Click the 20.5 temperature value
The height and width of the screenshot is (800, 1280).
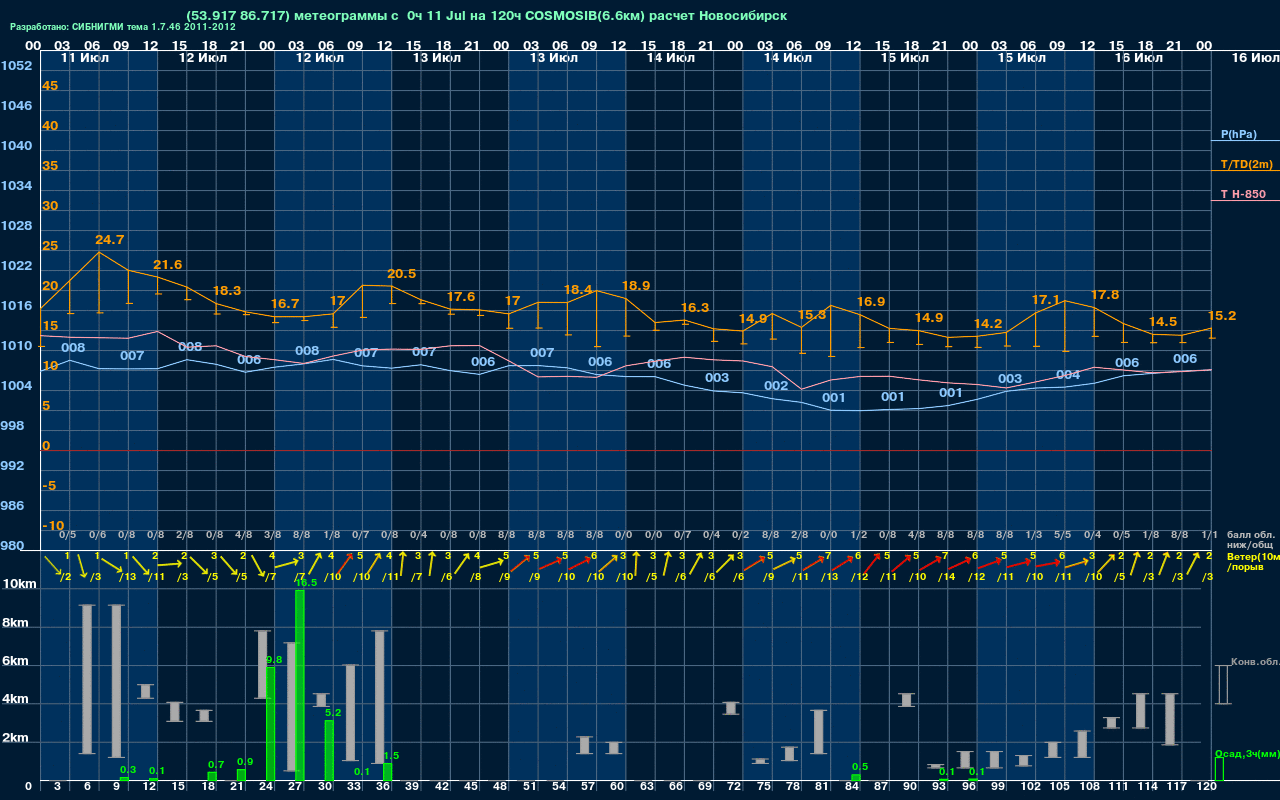coord(401,274)
